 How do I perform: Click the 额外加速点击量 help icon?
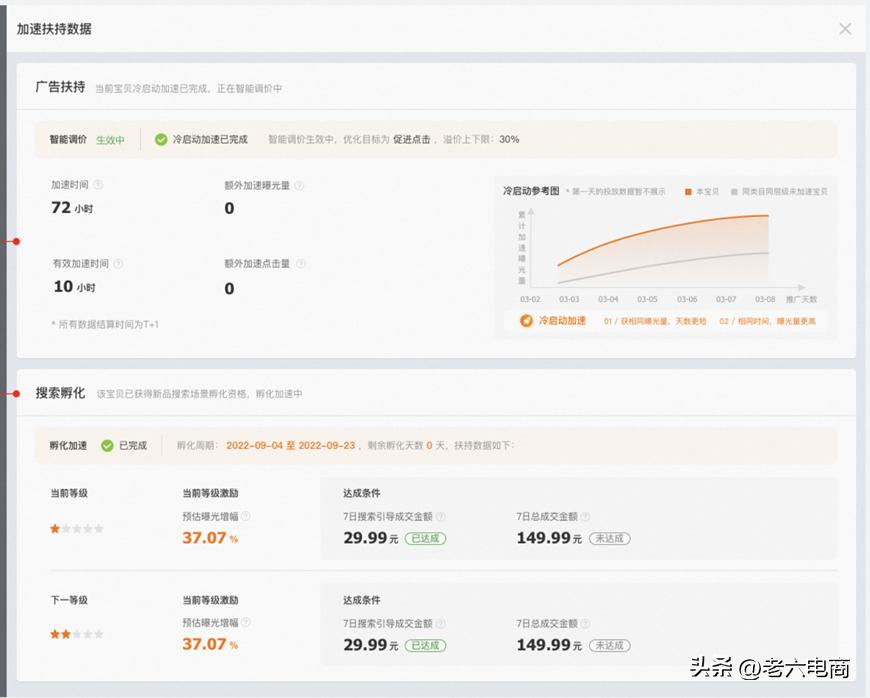300,264
